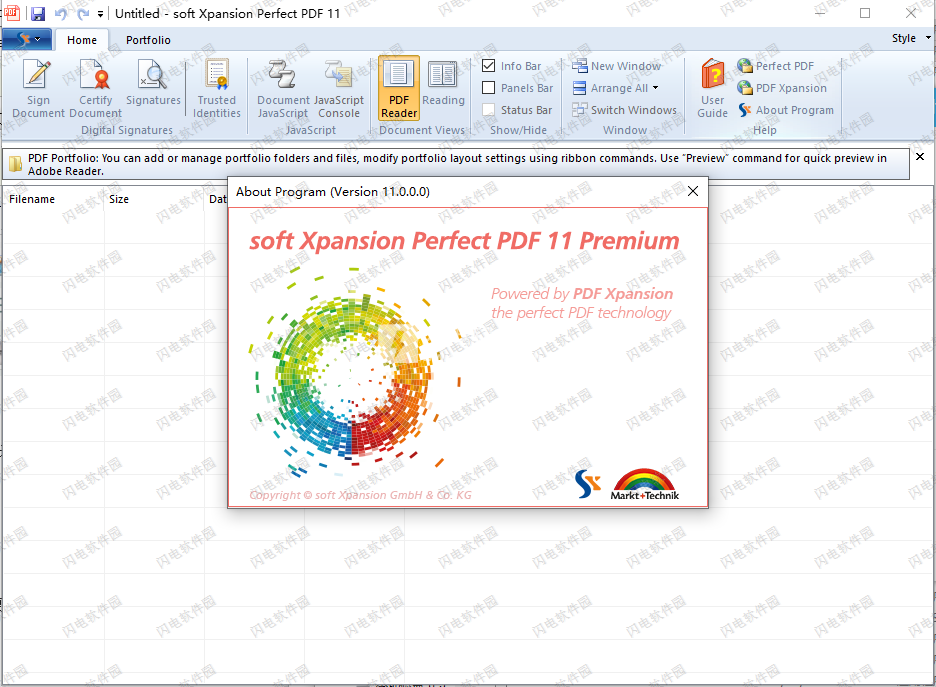Launch the JavaScript Console
Screen dimensions: 936x687
[338, 88]
